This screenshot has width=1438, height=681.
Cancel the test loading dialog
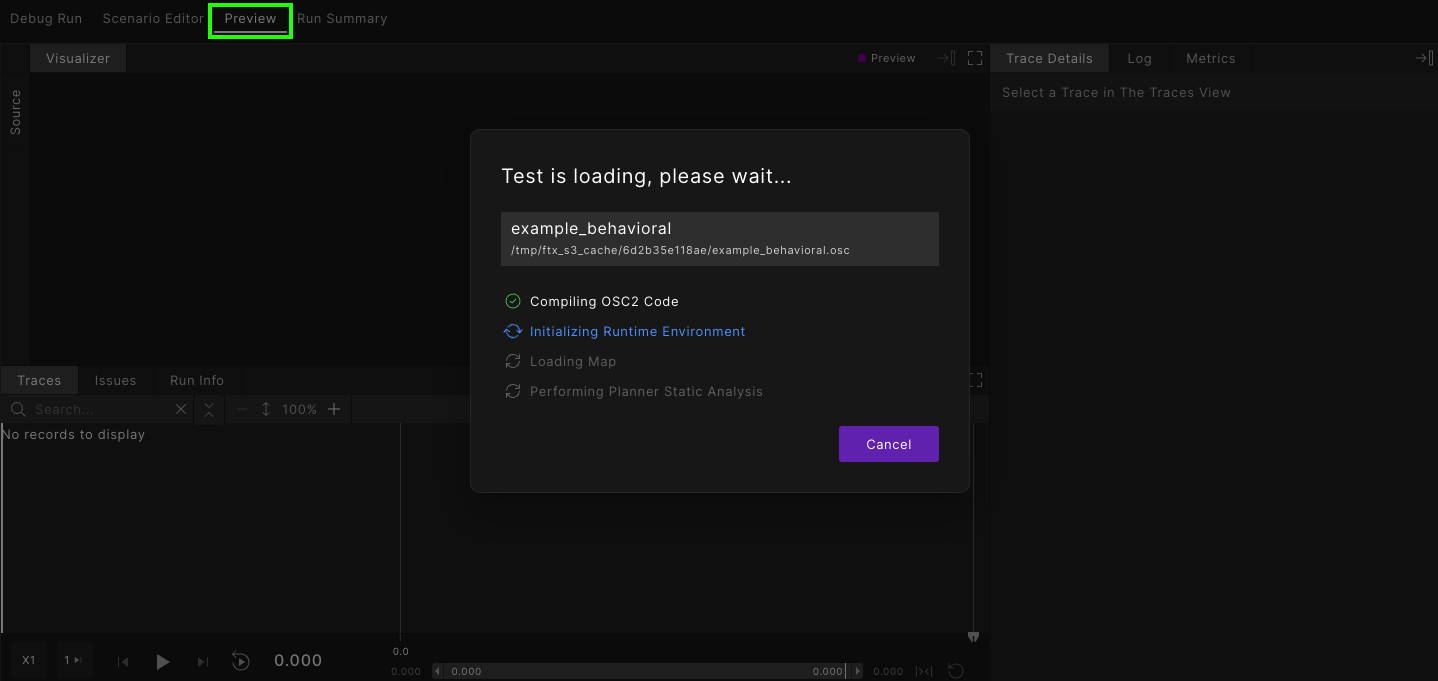coord(888,444)
